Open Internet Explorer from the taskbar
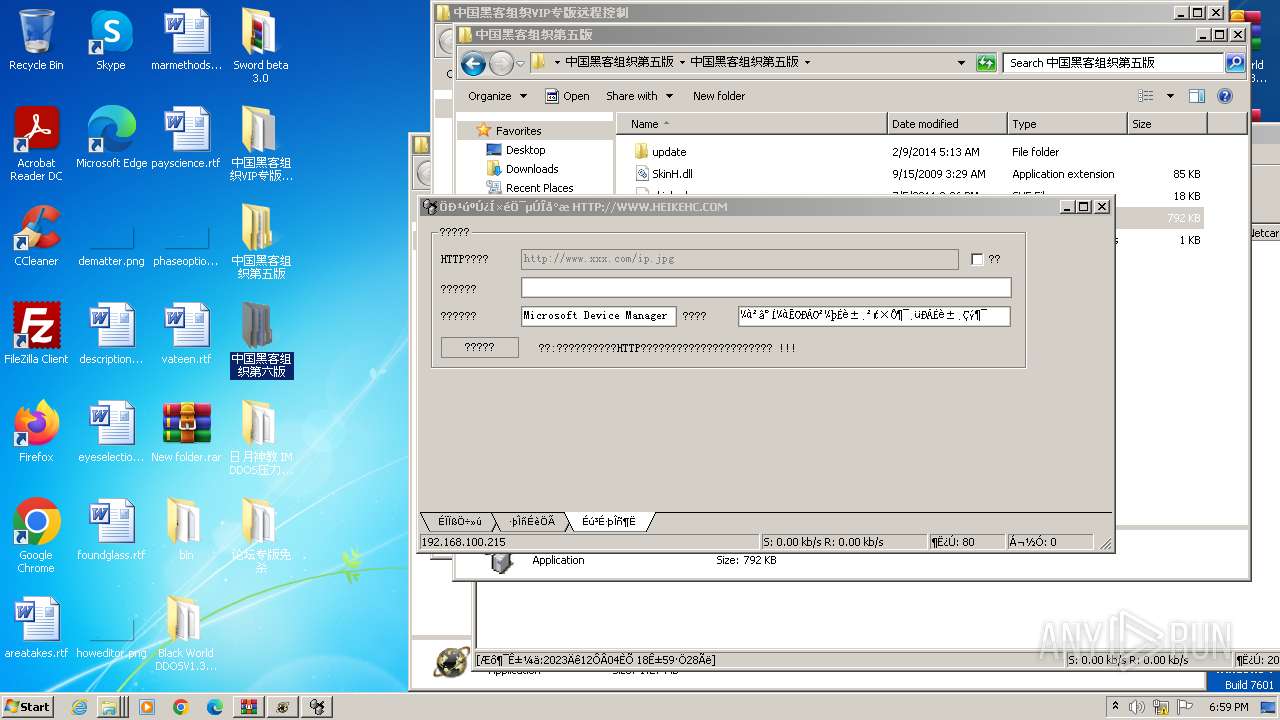1280x720 pixels. click(x=80, y=707)
